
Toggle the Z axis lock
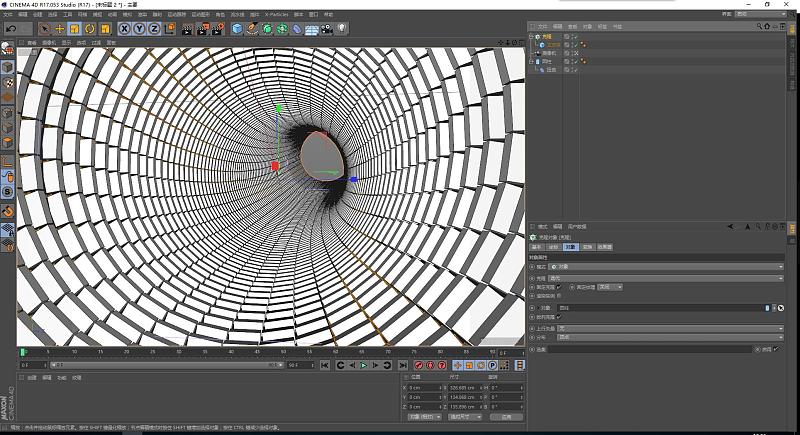pos(154,29)
